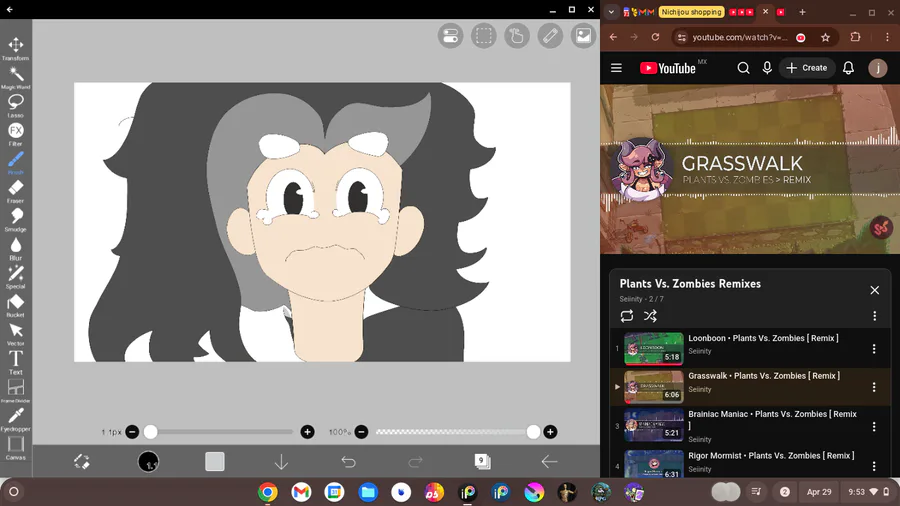Viewport: 900px width, 506px height.
Task: Decrease brush thickness with minus button
Action: tap(132, 432)
